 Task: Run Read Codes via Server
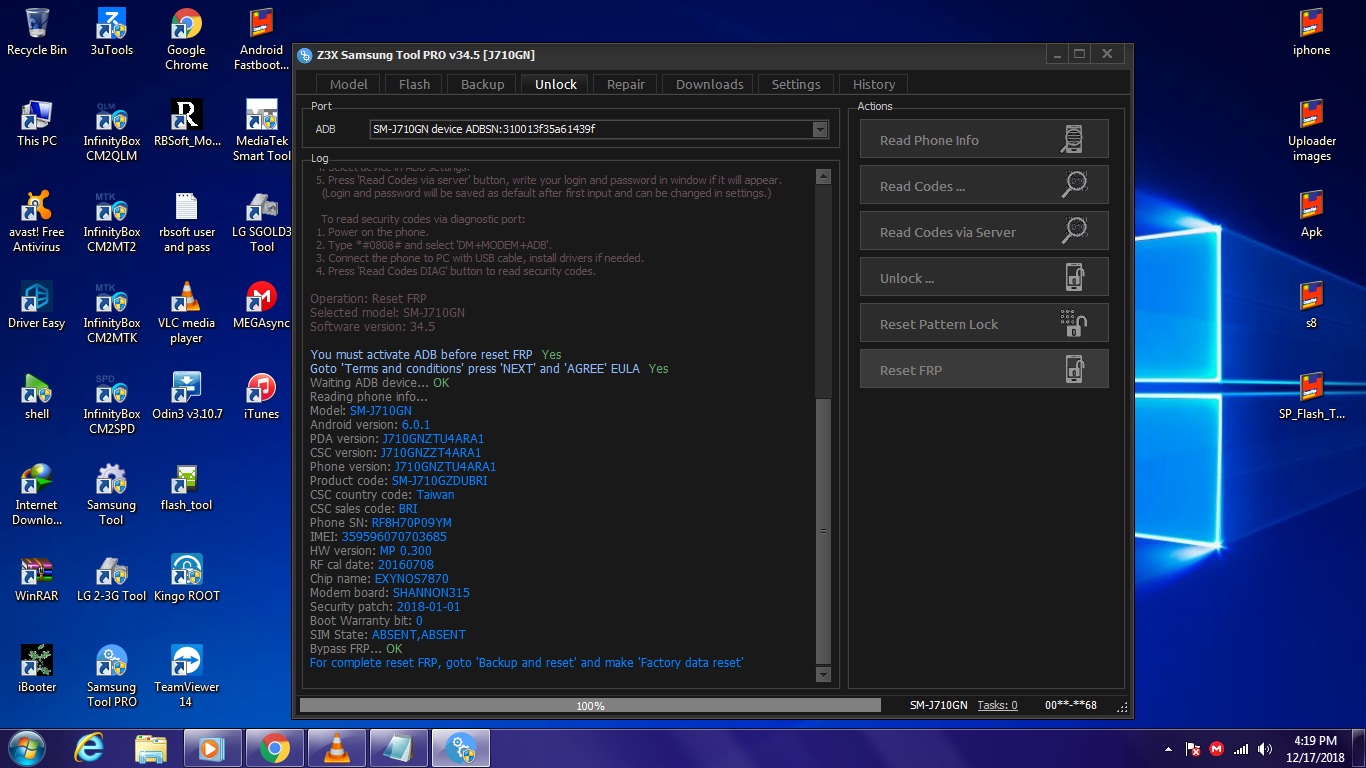984,231
